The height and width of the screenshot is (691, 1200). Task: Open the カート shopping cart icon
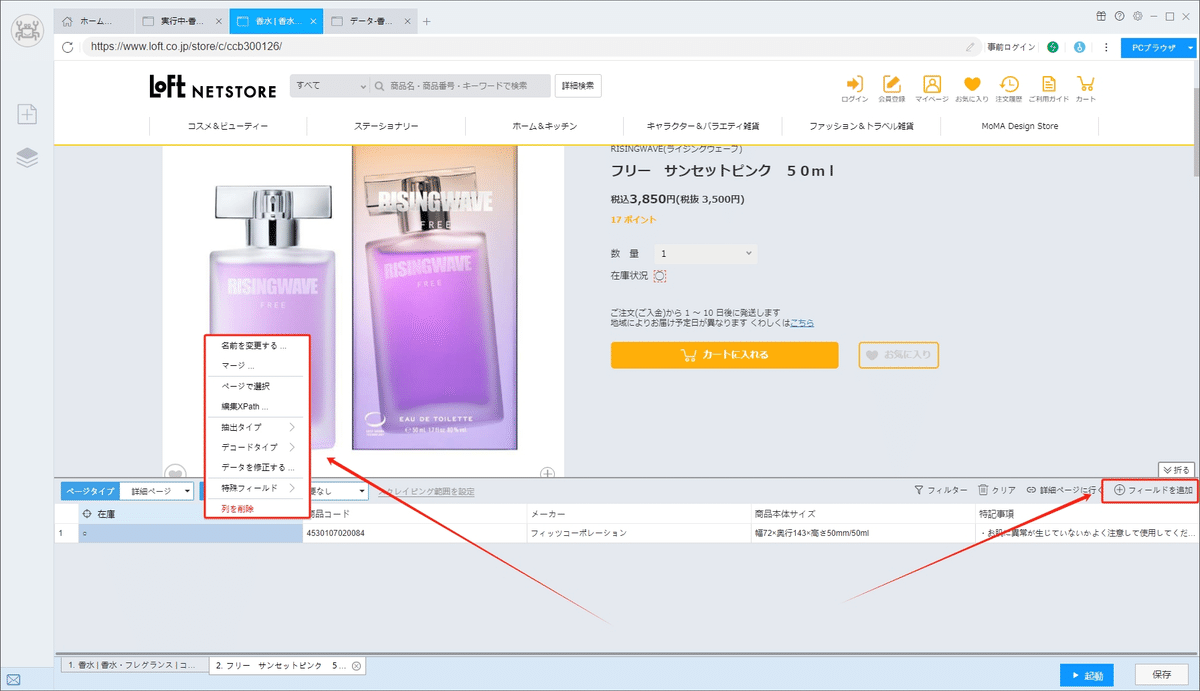1085,88
